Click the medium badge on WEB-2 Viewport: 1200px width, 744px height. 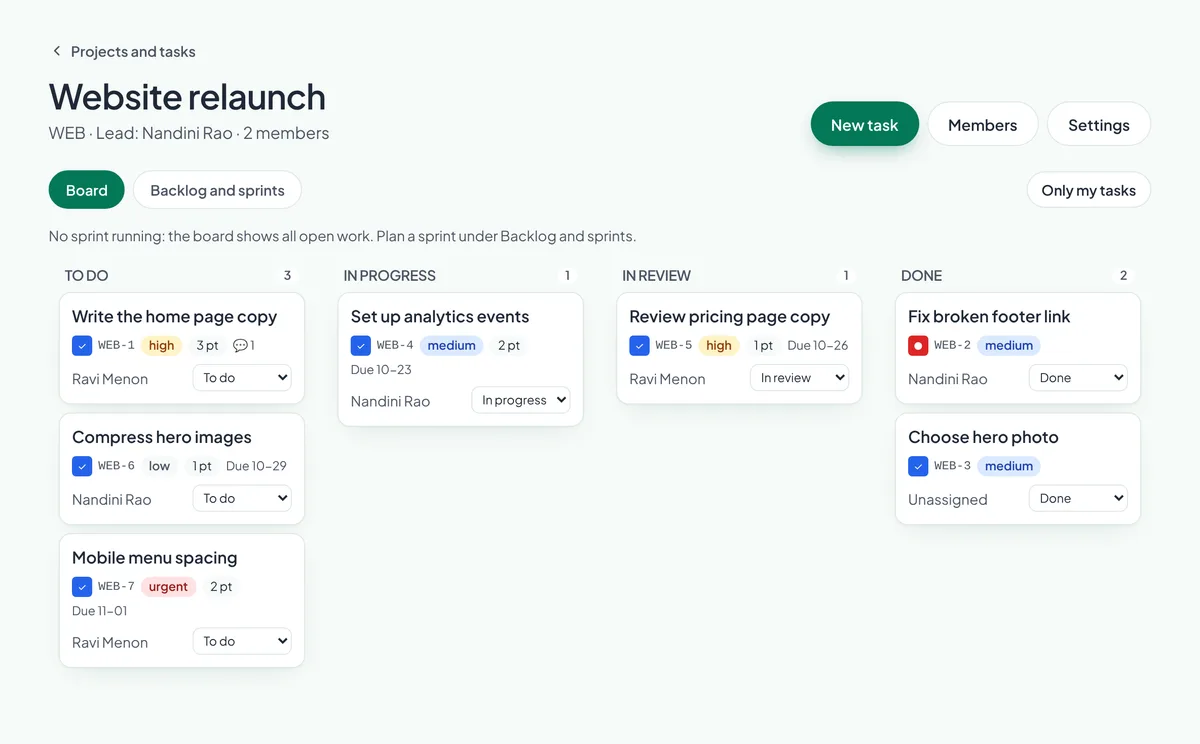(1009, 345)
